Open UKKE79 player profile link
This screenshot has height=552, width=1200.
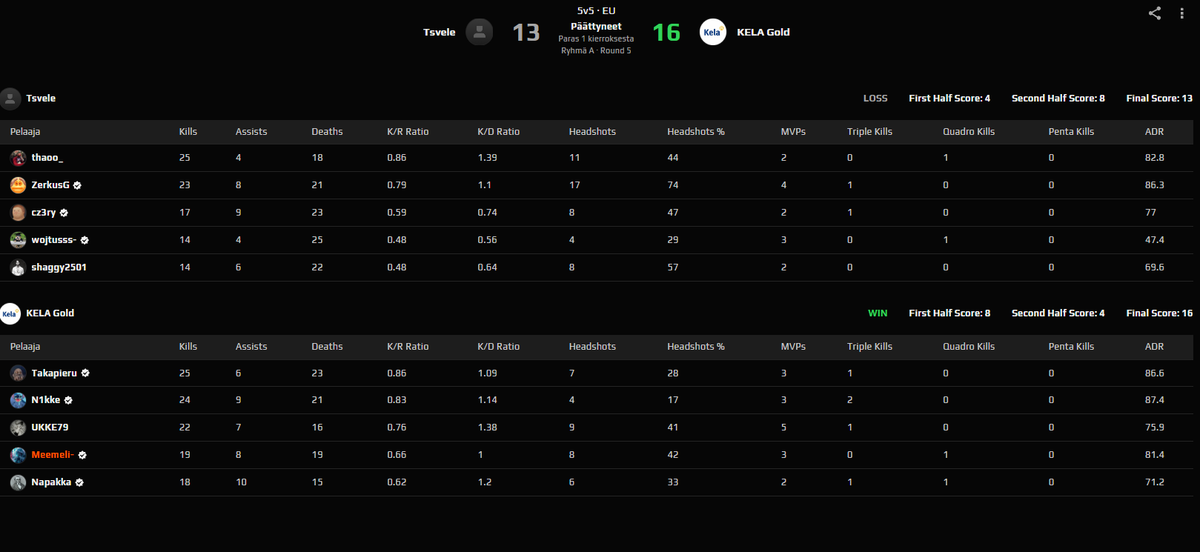49,428
